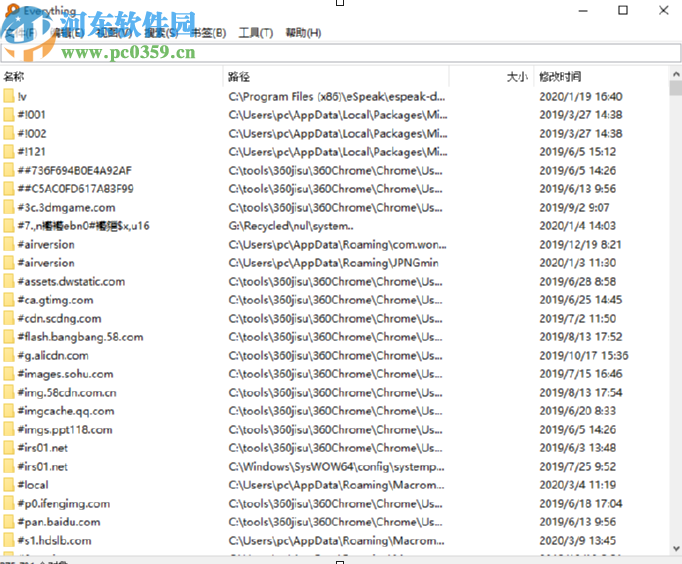Click the folder icon for #!001

(9, 115)
